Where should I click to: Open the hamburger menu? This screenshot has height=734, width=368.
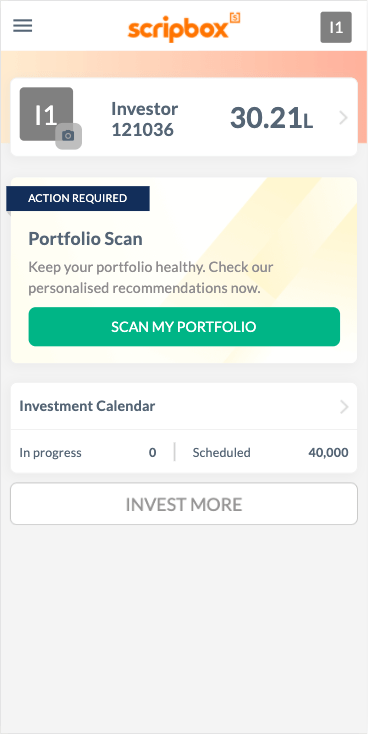[x=22, y=25]
